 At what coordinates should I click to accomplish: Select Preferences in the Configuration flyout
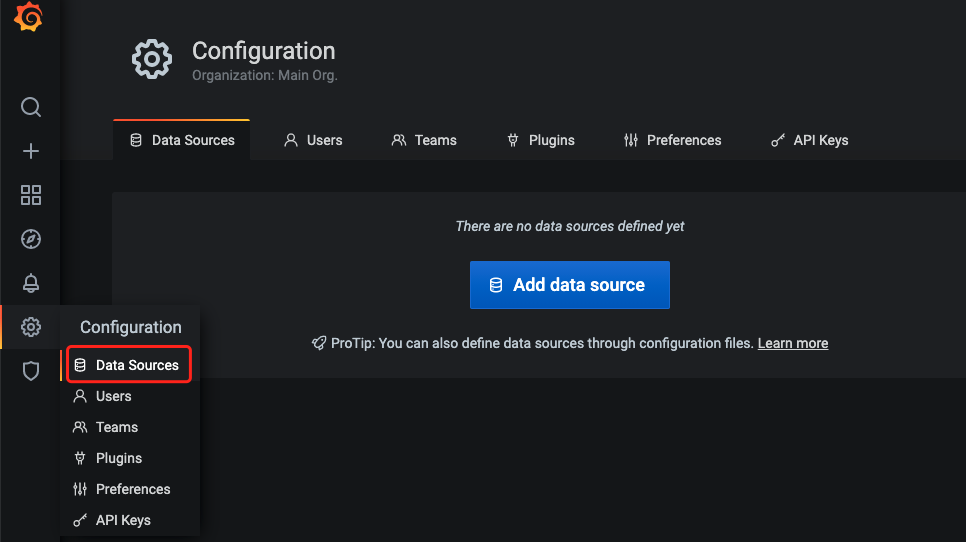tap(133, 489)
